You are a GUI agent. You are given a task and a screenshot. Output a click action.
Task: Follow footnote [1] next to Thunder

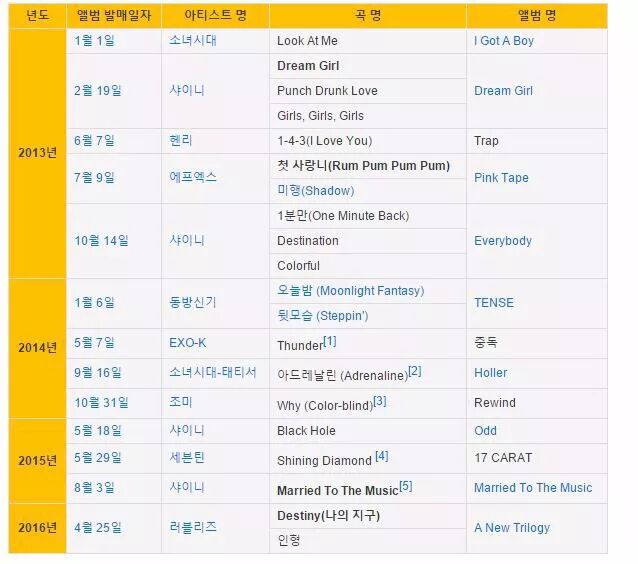pos(330,341)
